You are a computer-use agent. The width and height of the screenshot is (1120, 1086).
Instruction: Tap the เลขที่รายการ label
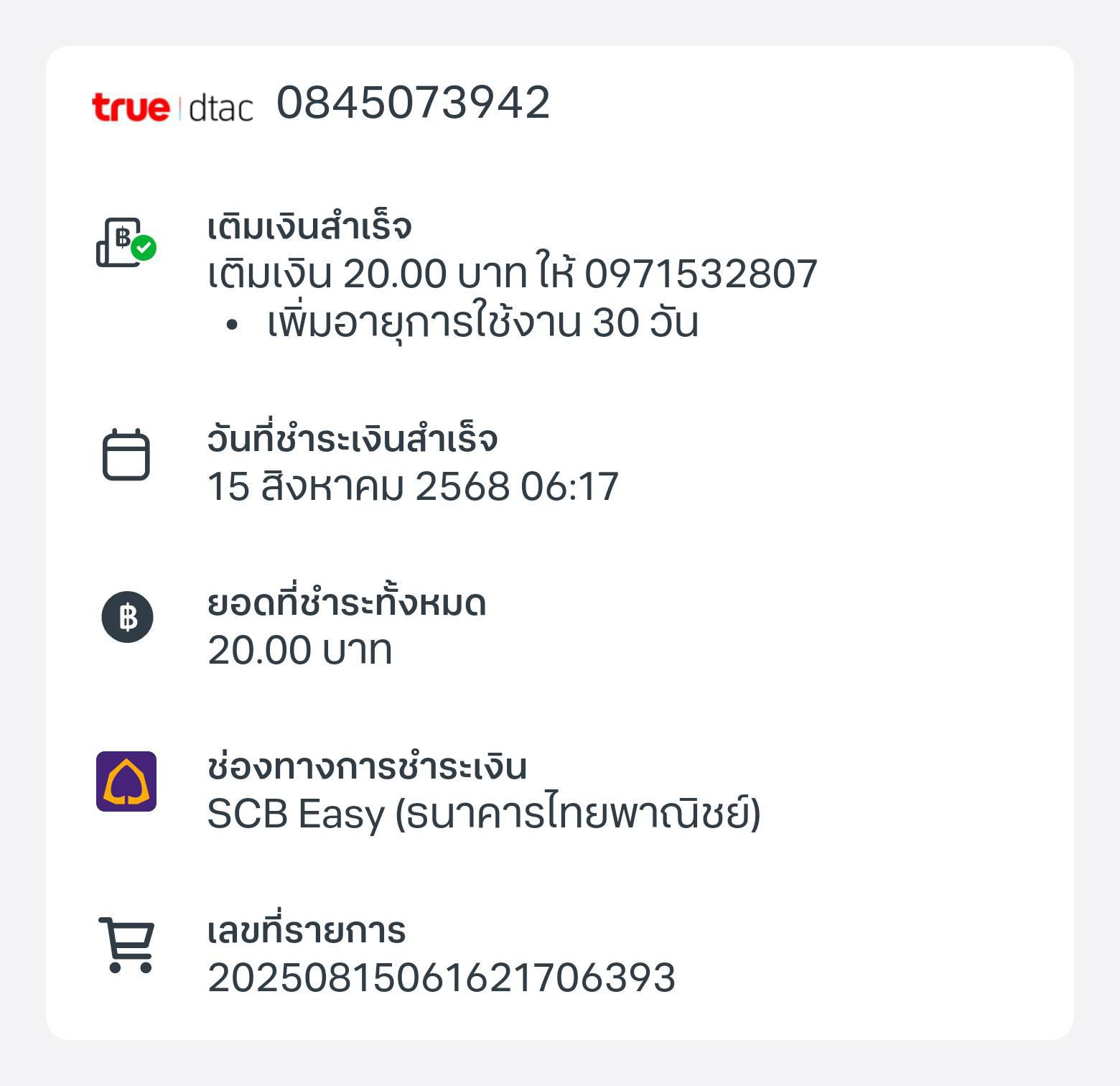point(307,930)
